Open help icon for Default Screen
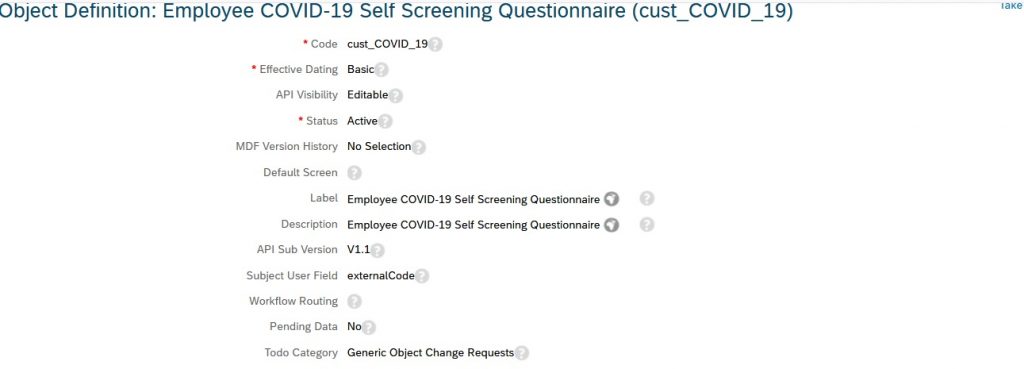 354,173
